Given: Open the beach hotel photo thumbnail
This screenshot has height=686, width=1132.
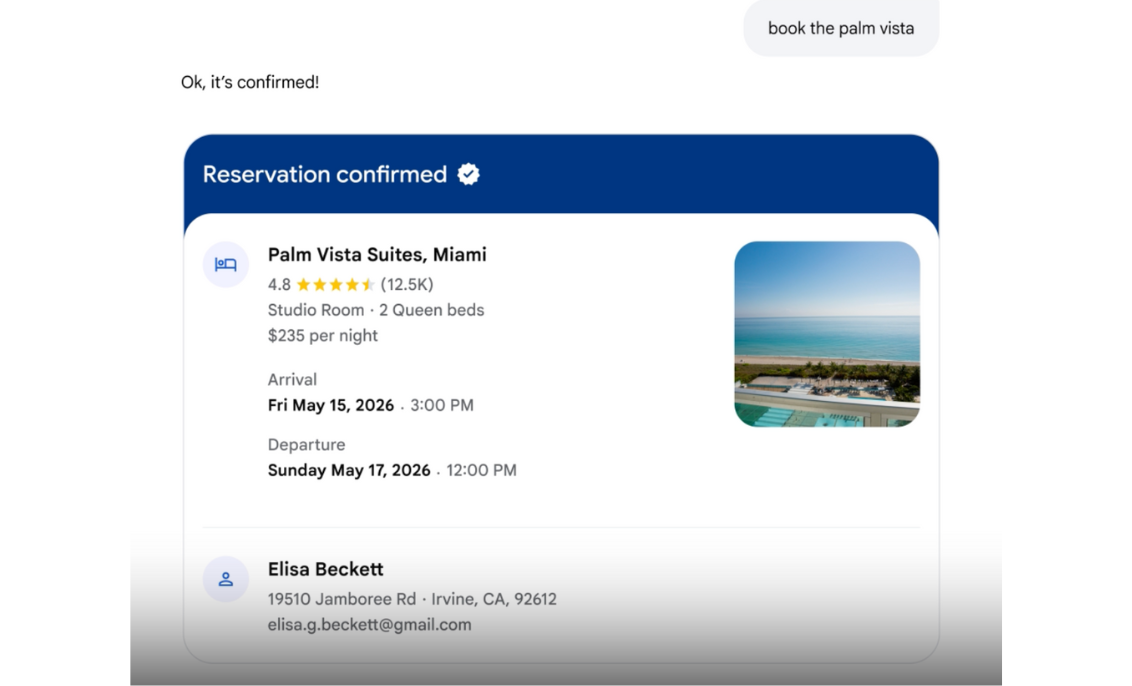Looking at the screenshot, I should (827, 334).
